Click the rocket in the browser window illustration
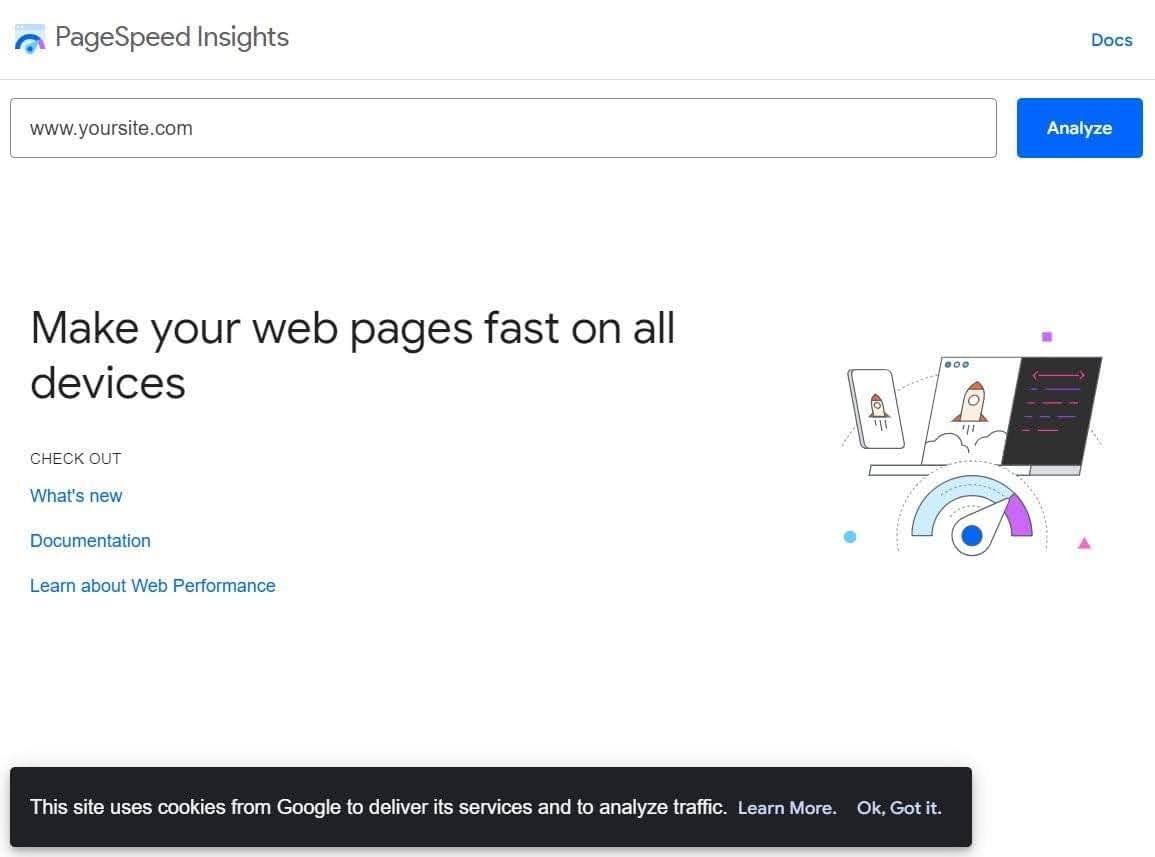This screenshot has width=1155, height=857. point(970,403)
